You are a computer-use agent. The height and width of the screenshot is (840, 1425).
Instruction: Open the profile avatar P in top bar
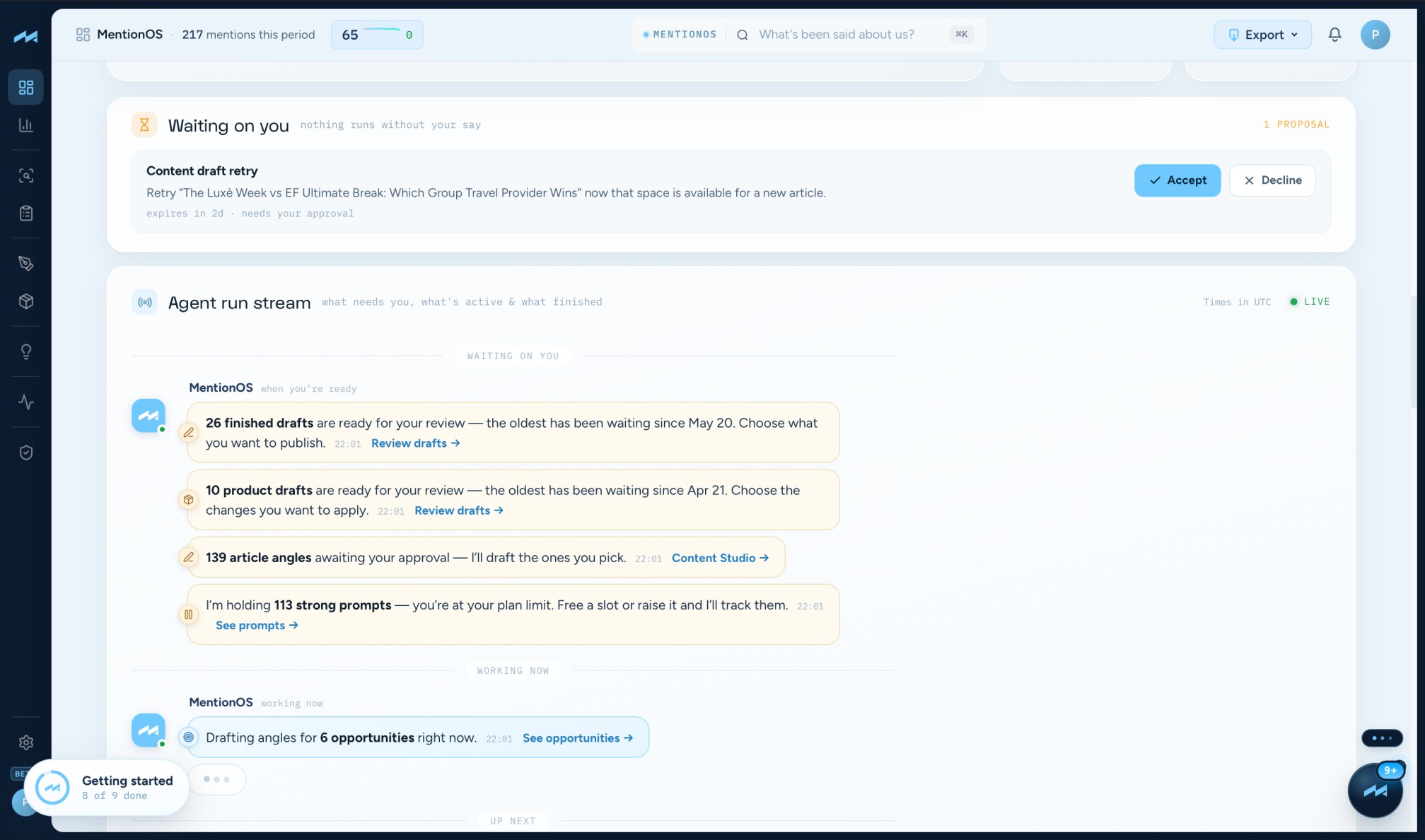click(x=1375, y=35)
